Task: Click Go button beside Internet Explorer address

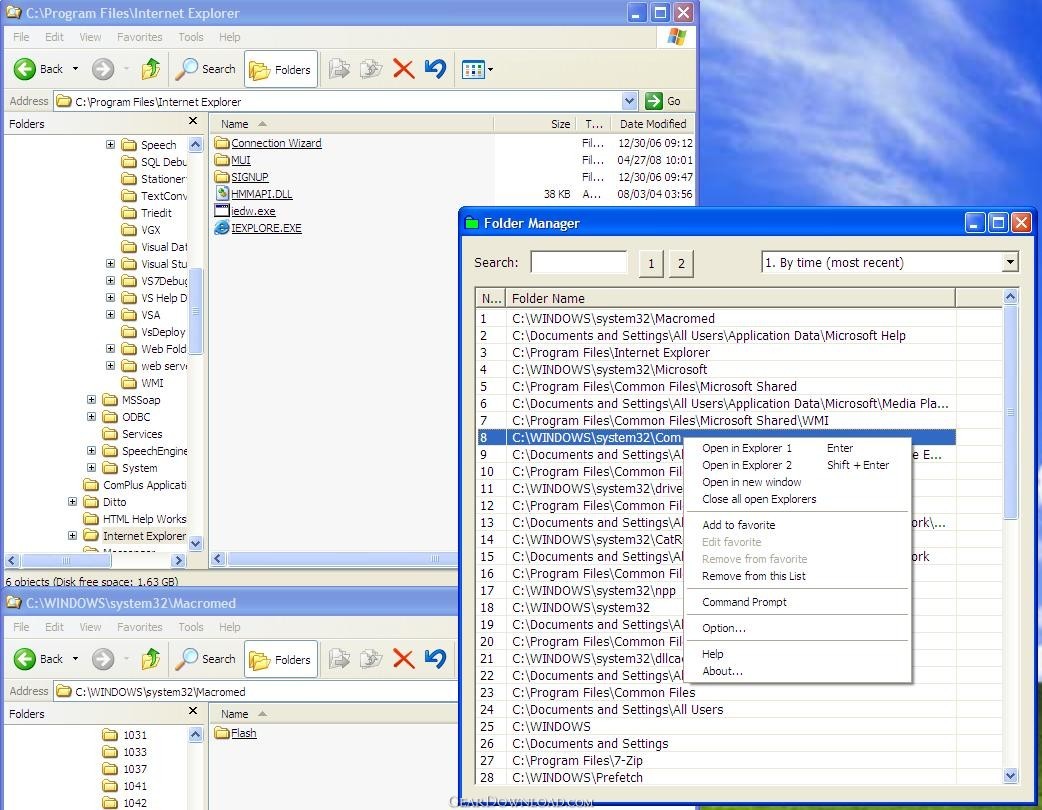Action: coord(663,101)
